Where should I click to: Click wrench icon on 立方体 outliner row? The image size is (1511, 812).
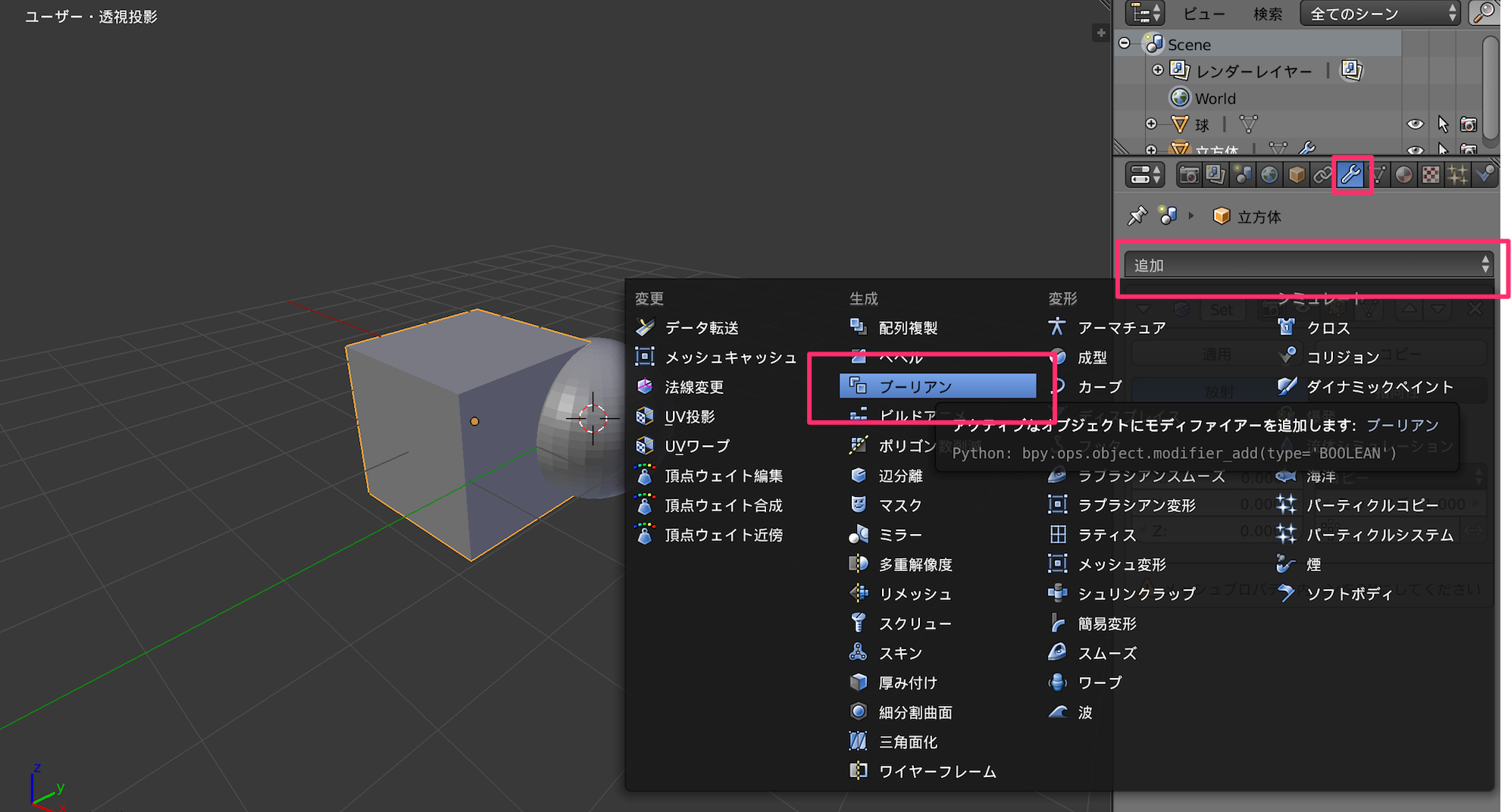click(1307, 148)
